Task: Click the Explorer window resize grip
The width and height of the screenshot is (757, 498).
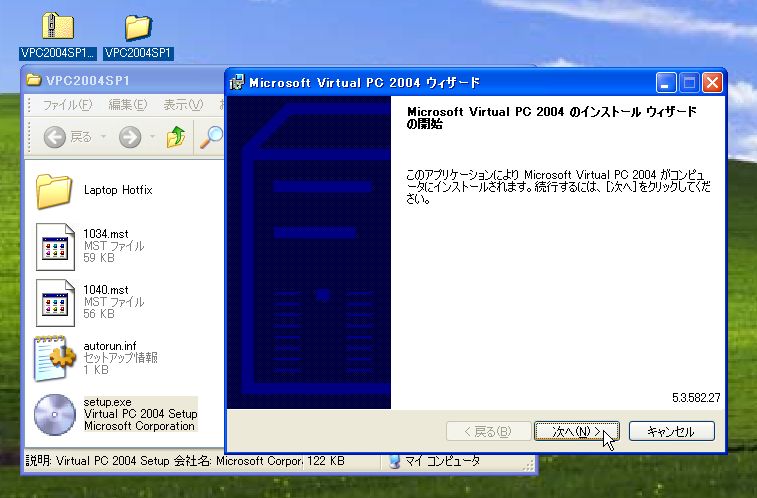Action: 529,465
